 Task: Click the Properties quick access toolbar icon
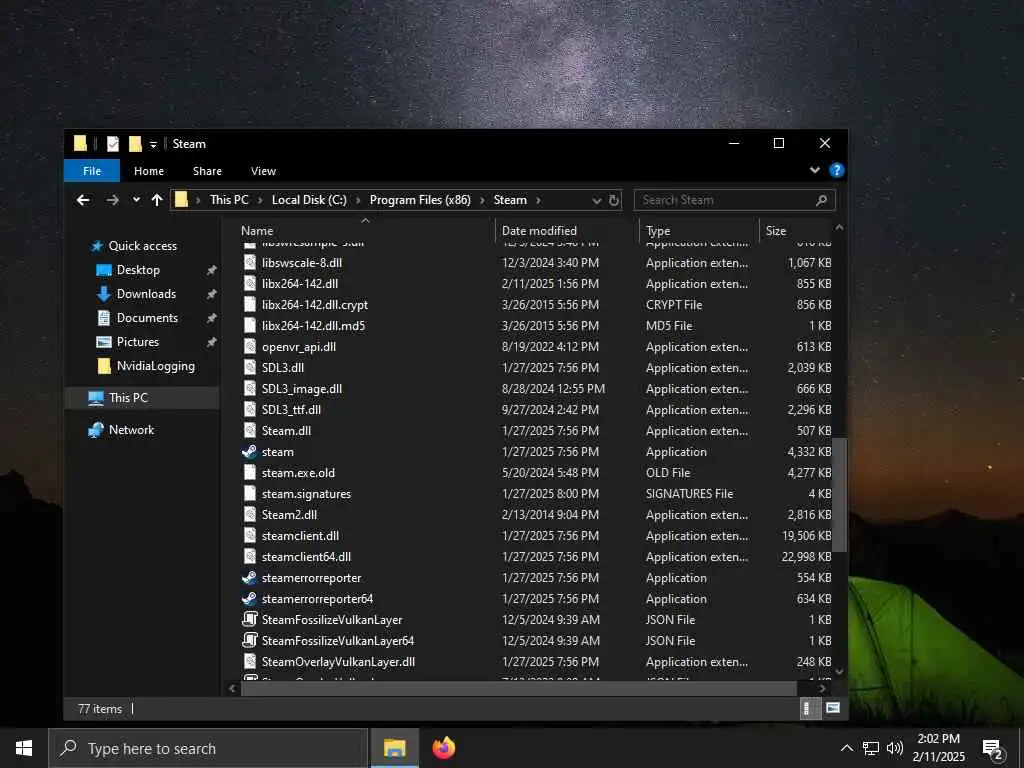tap(113, 144)
